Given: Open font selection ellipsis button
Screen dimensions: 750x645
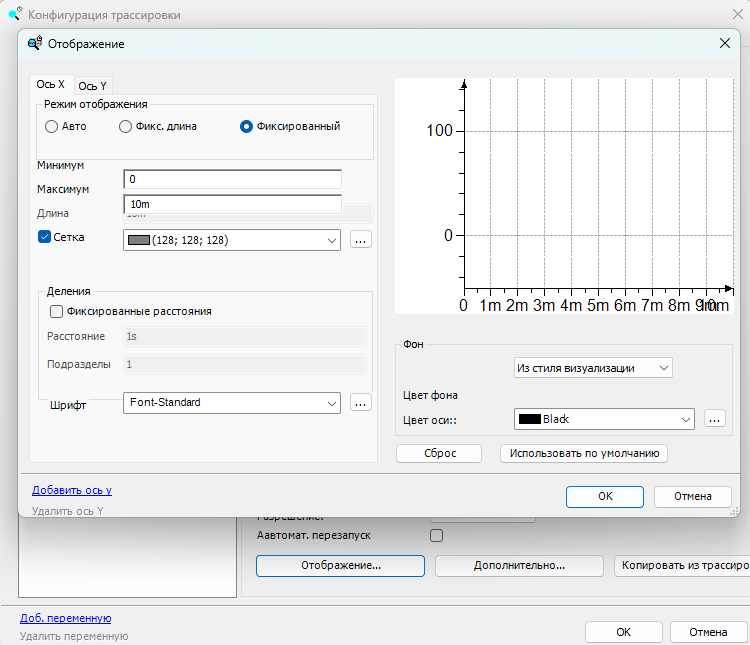Looking at the screenshot, I should pyautogui.click(x=361, y=402).
